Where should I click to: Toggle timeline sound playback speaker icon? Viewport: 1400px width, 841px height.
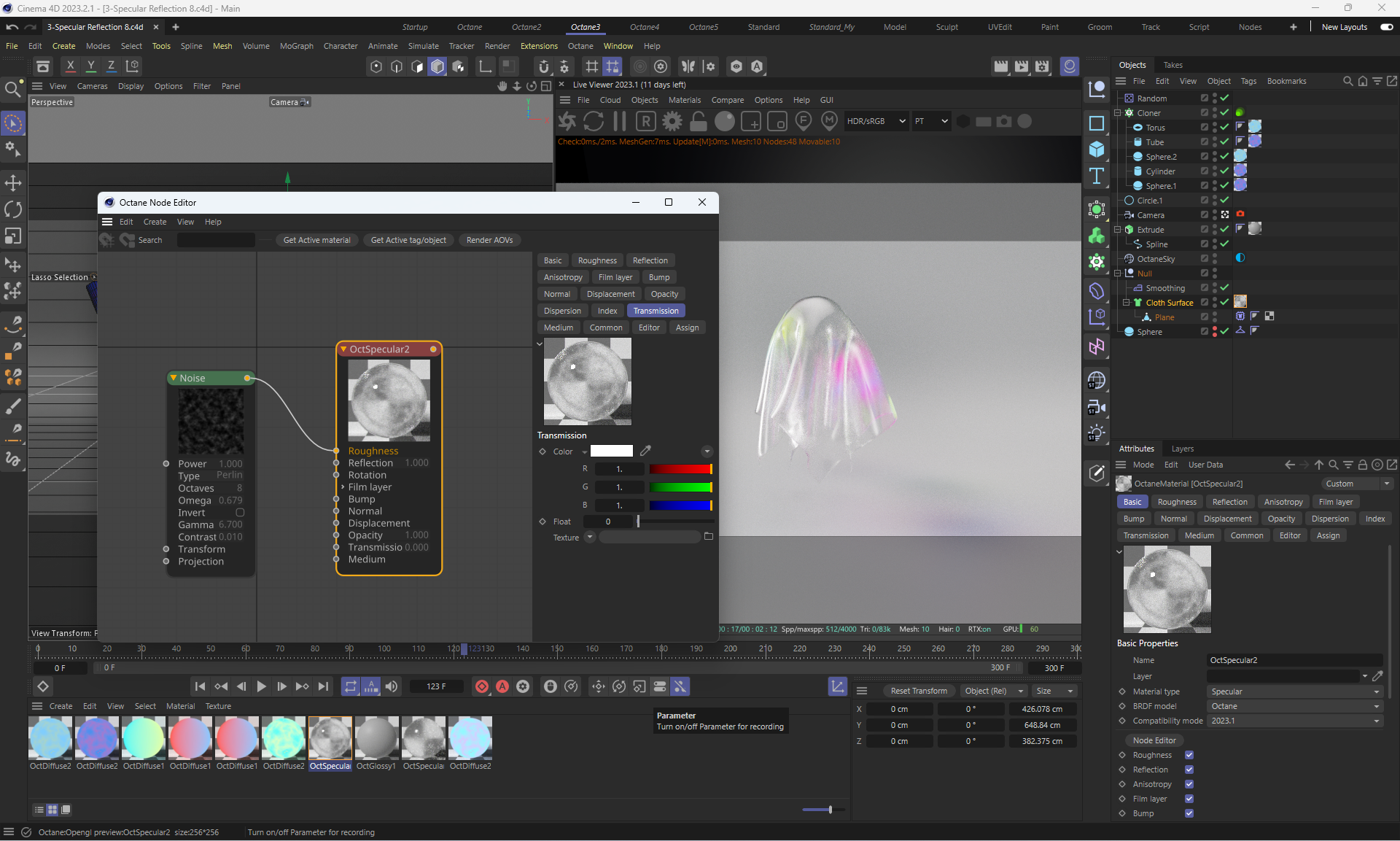point(392,686)
